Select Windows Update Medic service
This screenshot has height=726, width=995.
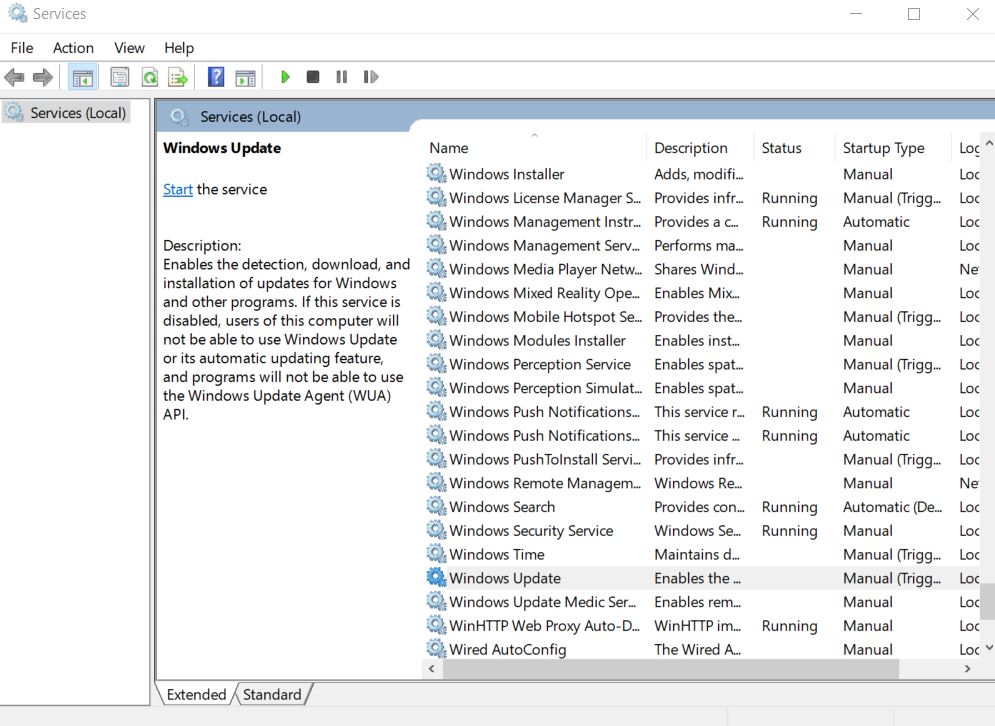click(701, 602)
